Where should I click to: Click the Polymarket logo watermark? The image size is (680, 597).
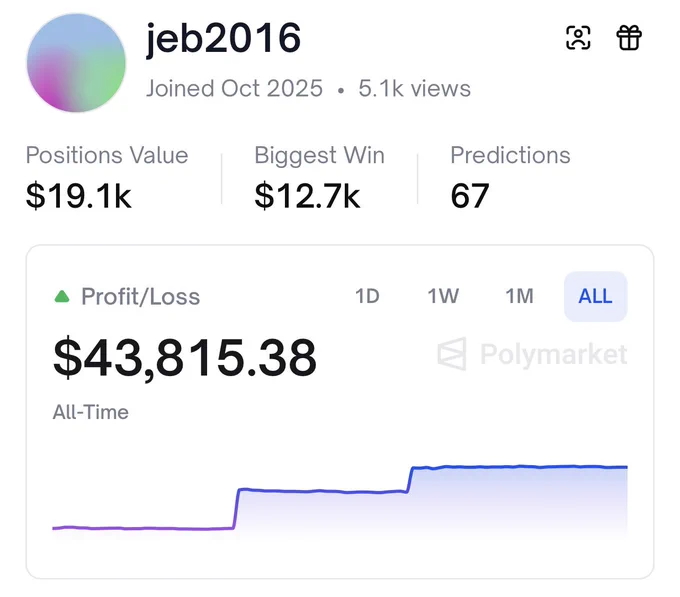click(x=532, y=354)
